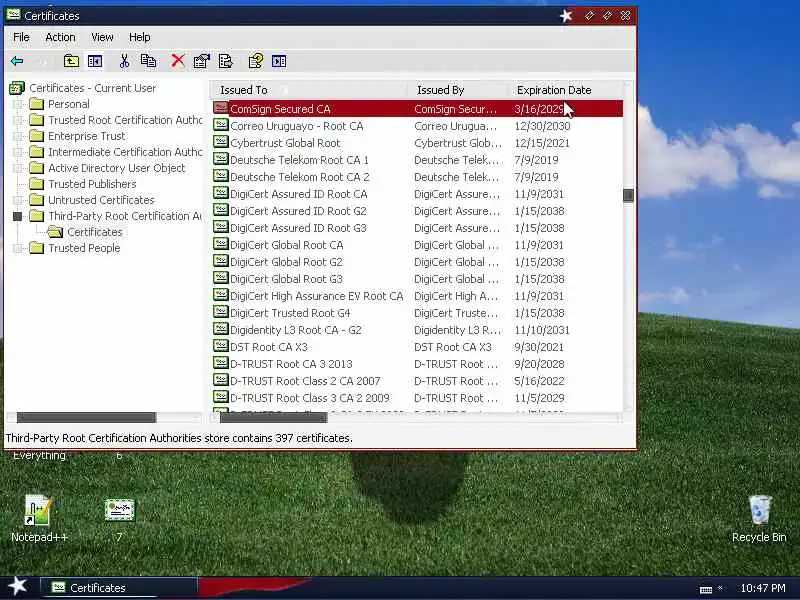Image resolution: width=800 pixels, height=600 pixels.
Task: Expand the Personal tree node
Action: (x=18, y=104)
